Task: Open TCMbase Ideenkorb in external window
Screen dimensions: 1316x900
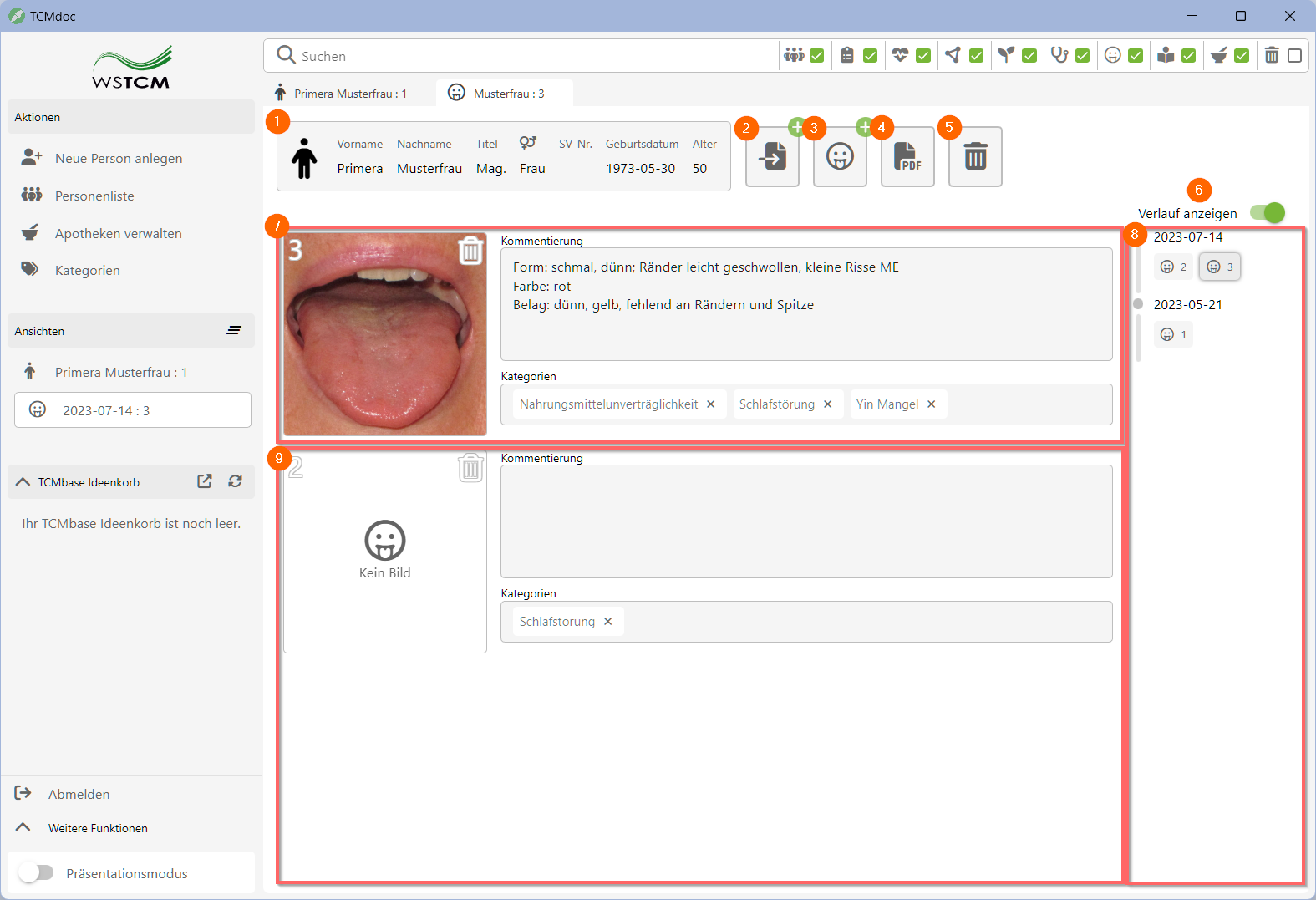Action: (205, 481)
